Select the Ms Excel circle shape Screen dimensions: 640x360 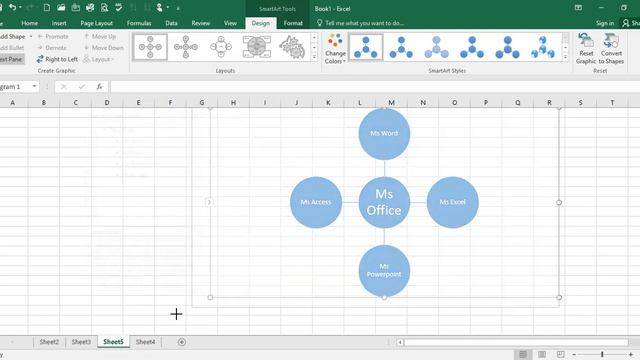tap(453, 202)
